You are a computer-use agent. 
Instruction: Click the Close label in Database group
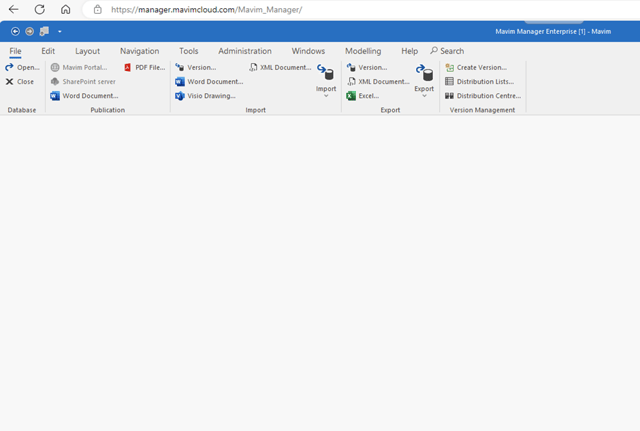pyautogui.click(x=25, y=82)
